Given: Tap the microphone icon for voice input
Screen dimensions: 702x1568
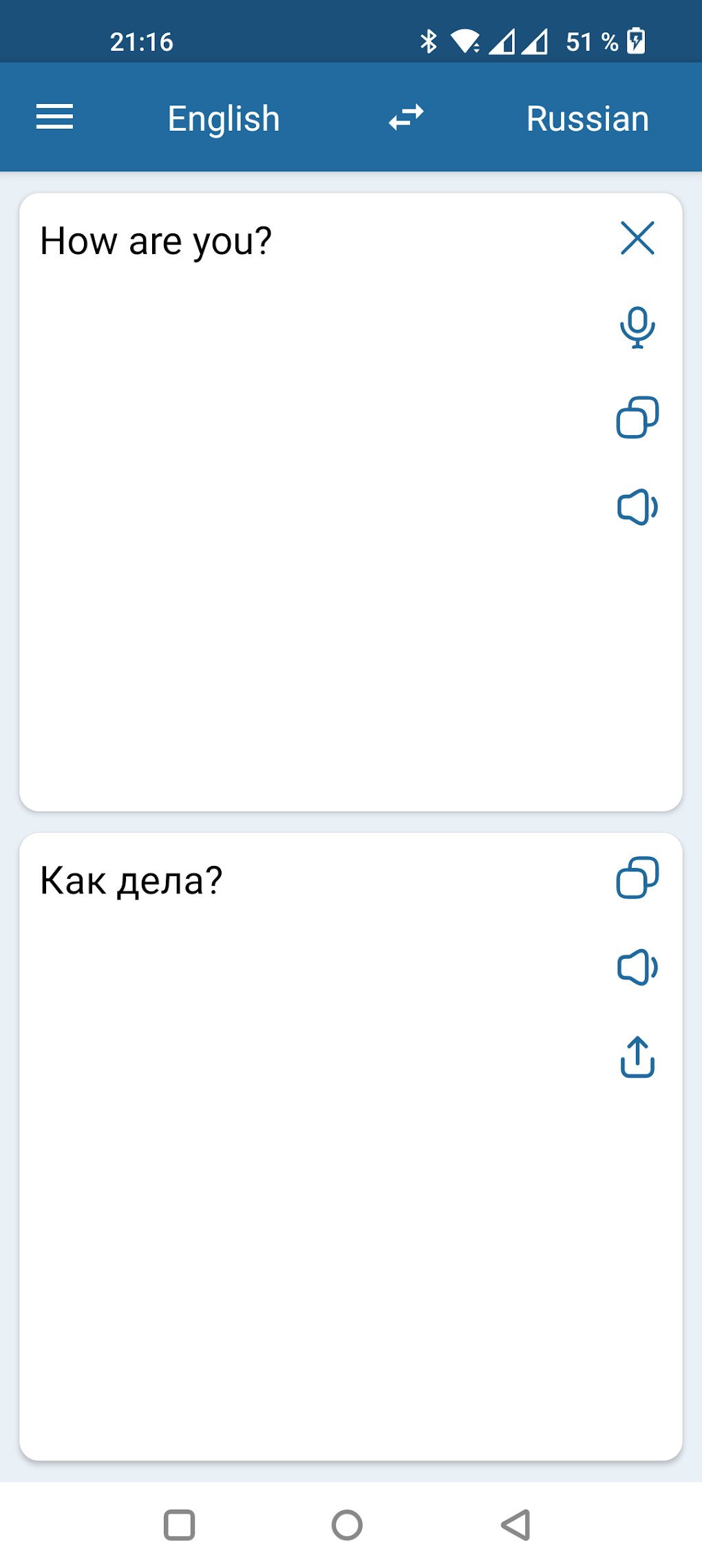Looking at the screenshot, I should (x=637, y=326).
